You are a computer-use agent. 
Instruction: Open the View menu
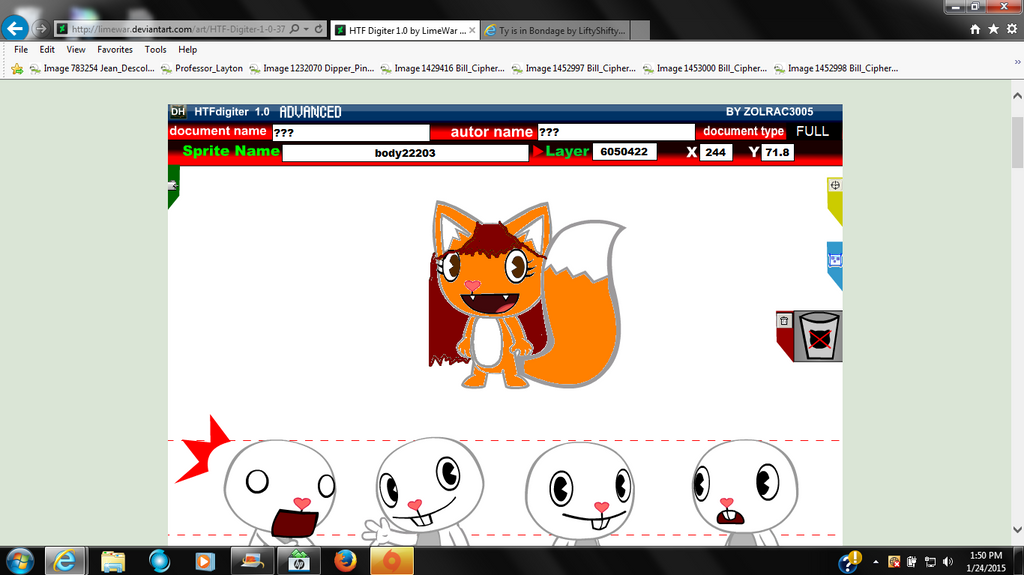pos(76,50)
